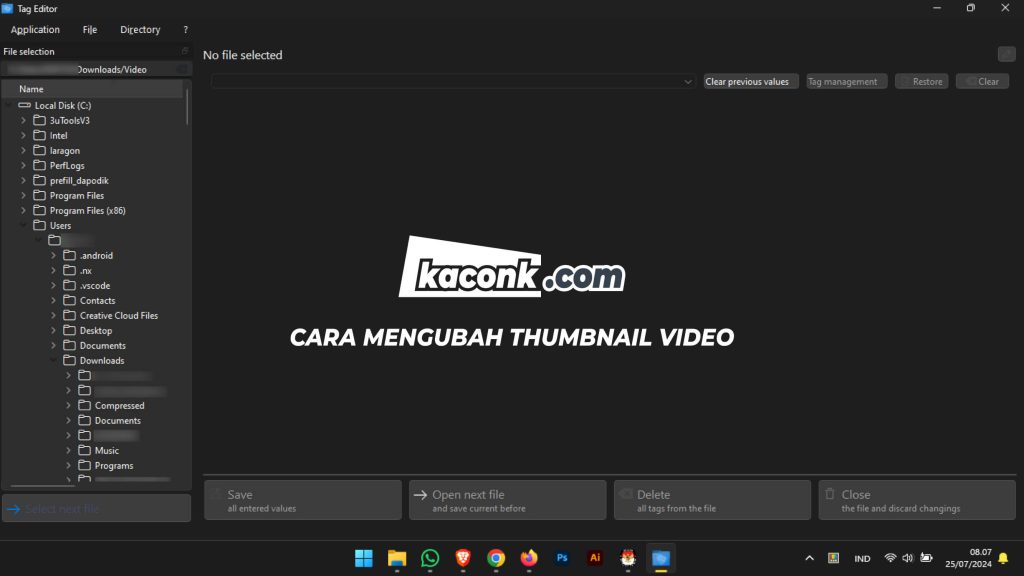Open Windows Start menu
The height and width of the screenshot is (576, 1024).
(364, 558)
